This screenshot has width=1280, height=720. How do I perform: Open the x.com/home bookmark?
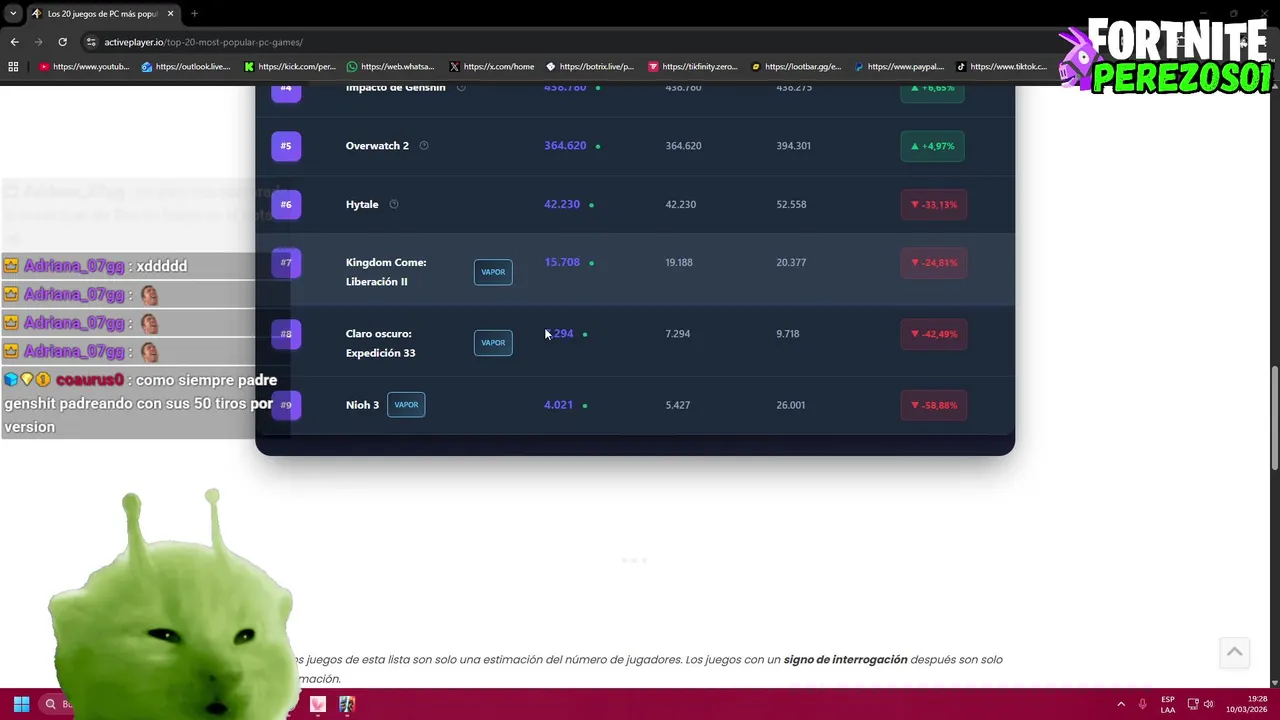click(x=492, y=67)
